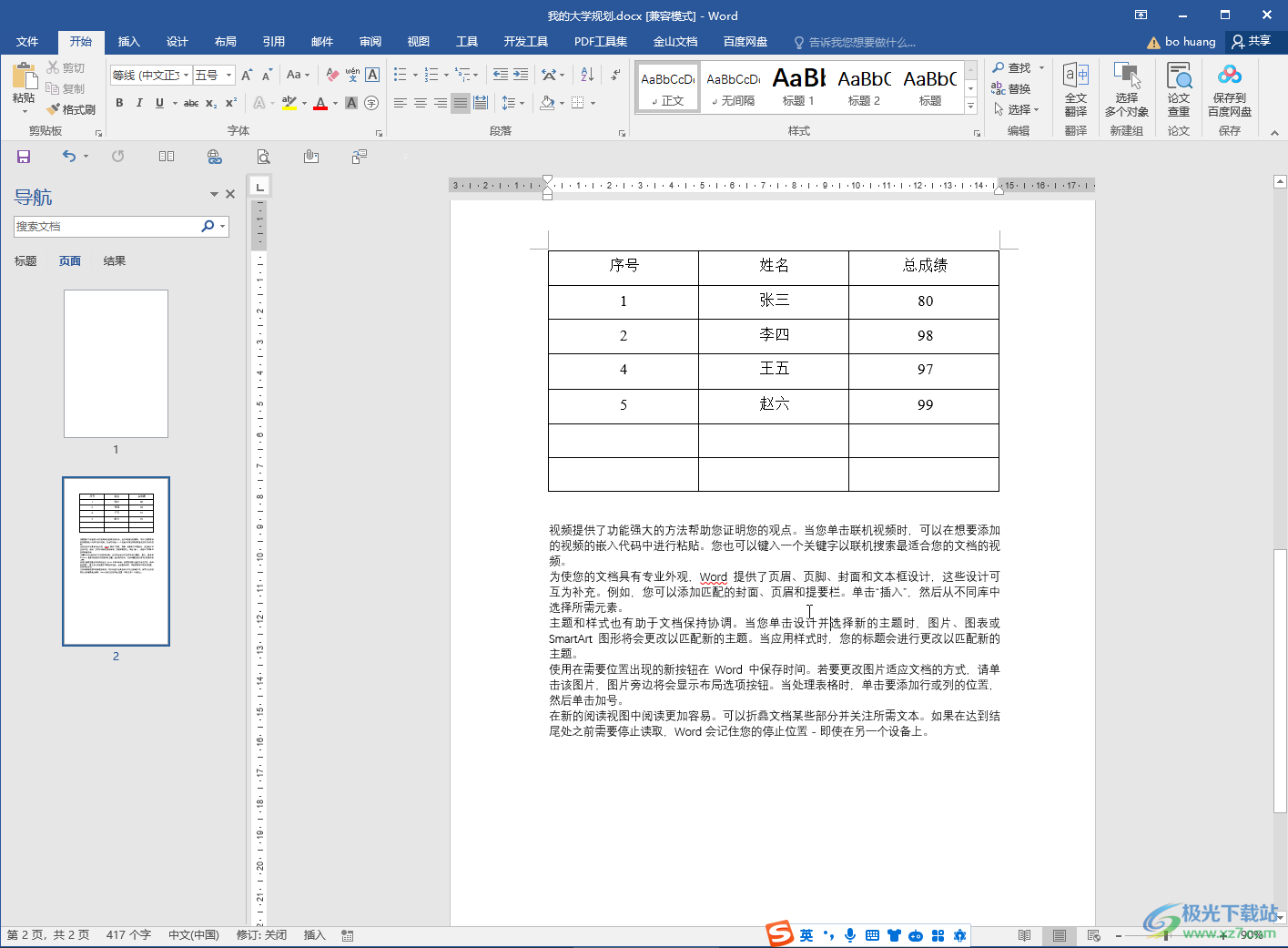Image resolution: width=1288 pixels, height=948 pixels.
Task: Click the Center alignment icon
Action: click(421, 103)
